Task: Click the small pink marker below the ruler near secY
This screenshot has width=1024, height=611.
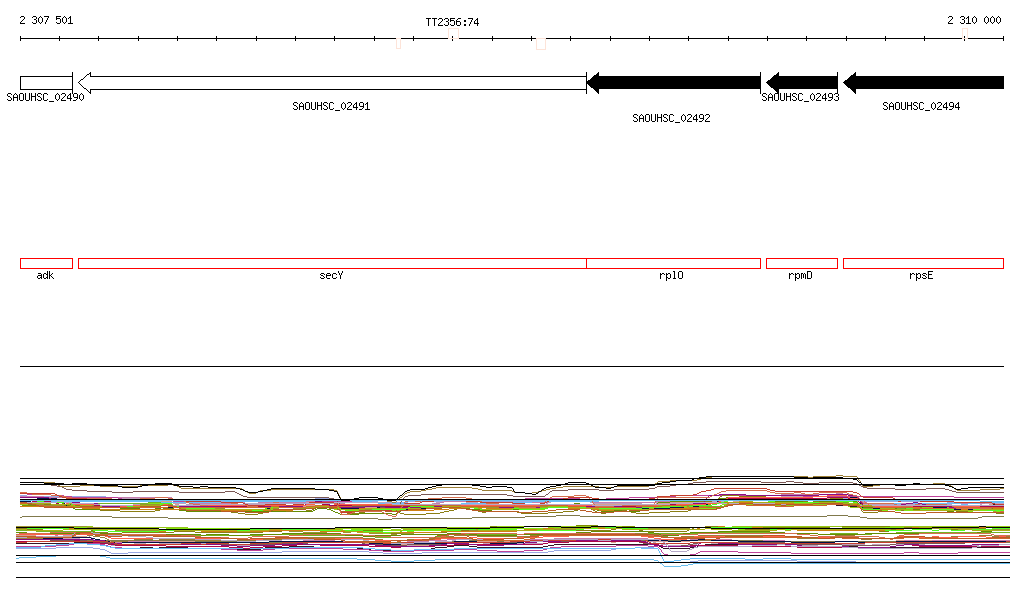Action: pyautogui.click(x=398, y=43)
